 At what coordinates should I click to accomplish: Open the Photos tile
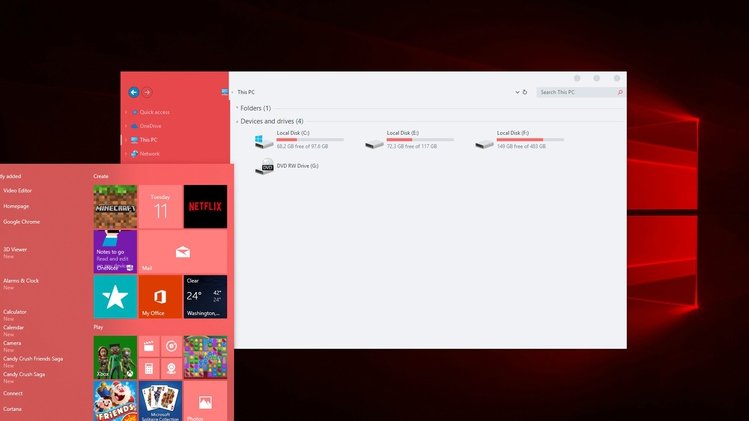coord(205,401)
